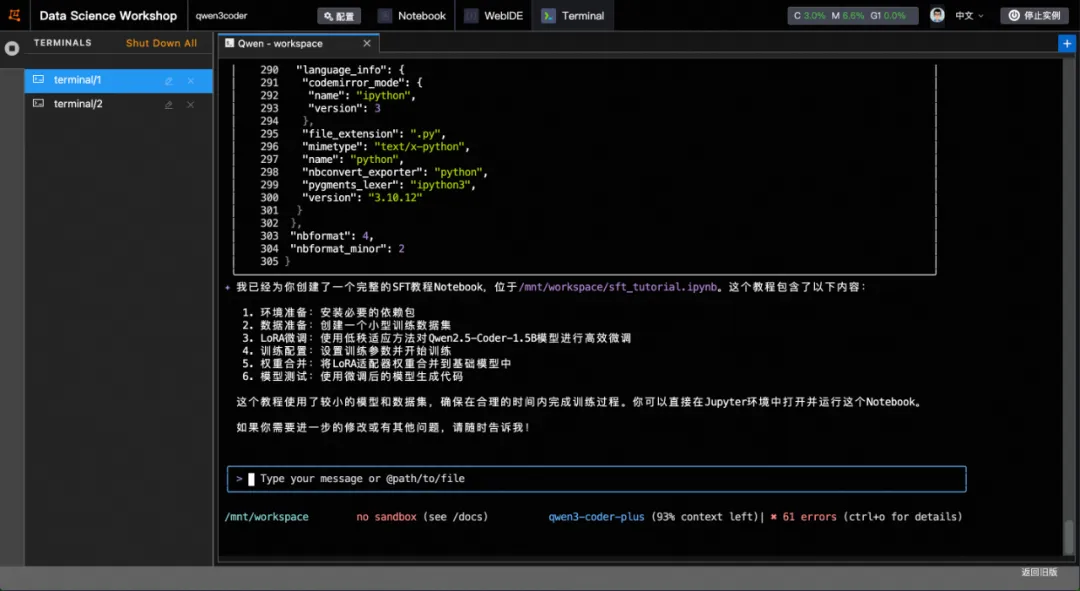Select terminal/2 in the terminals list

click(x=118, y=104)
